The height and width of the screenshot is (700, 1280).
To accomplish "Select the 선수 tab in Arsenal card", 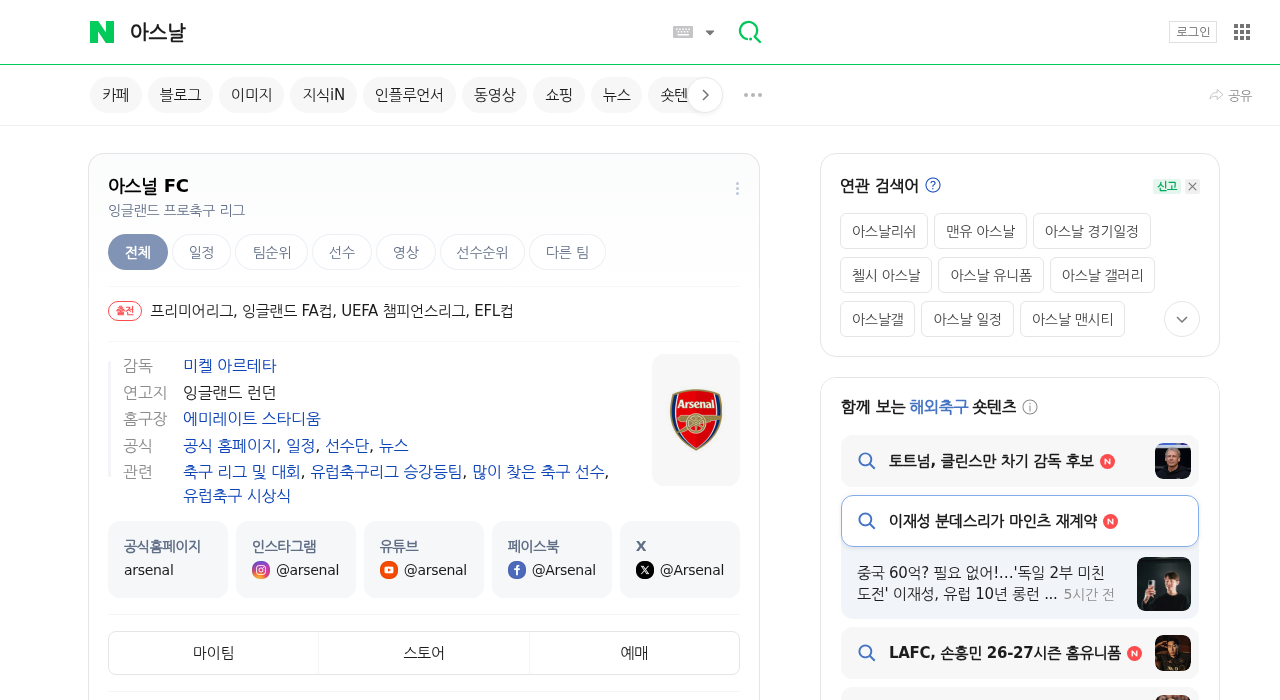I will 341,252.
